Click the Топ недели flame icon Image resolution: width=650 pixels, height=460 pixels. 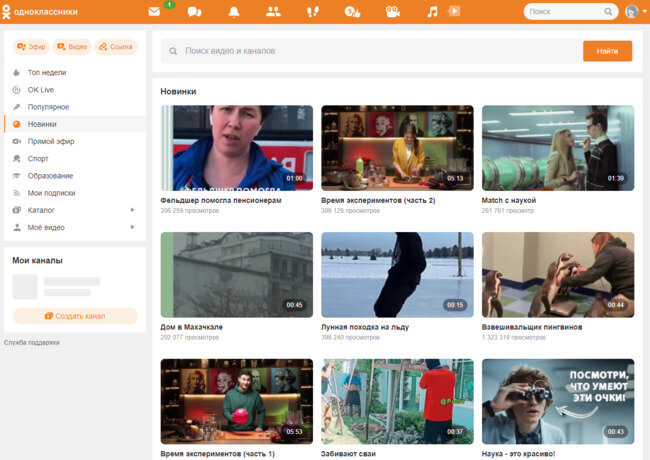(x=17, y=73)
